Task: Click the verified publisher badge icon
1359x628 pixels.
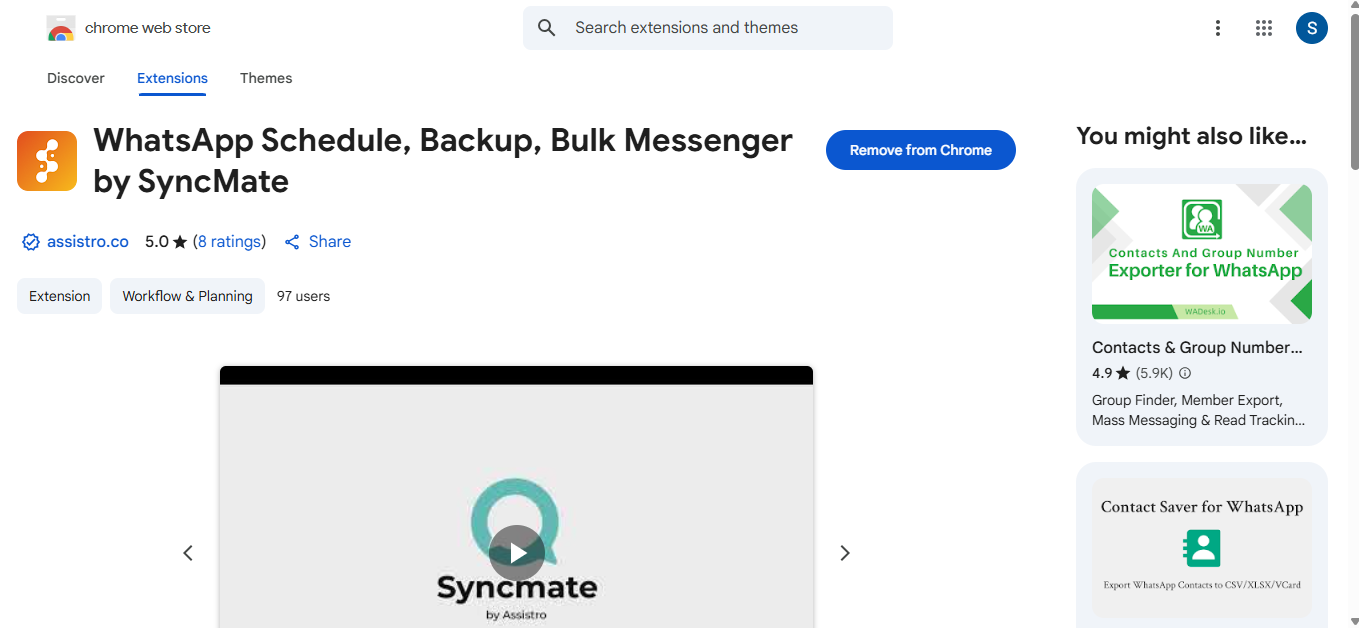Action: [x=30, y=241]
